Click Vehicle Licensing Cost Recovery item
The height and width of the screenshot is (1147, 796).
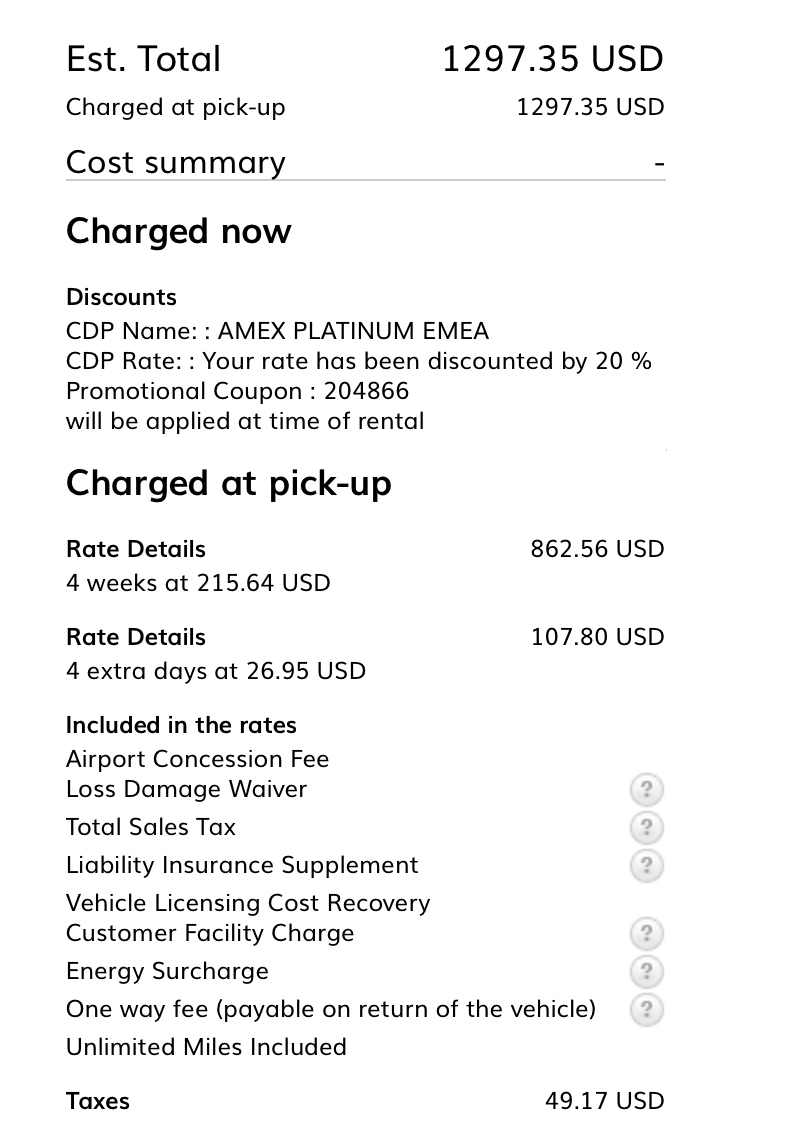pyautogui.click(x=248, y=903)
